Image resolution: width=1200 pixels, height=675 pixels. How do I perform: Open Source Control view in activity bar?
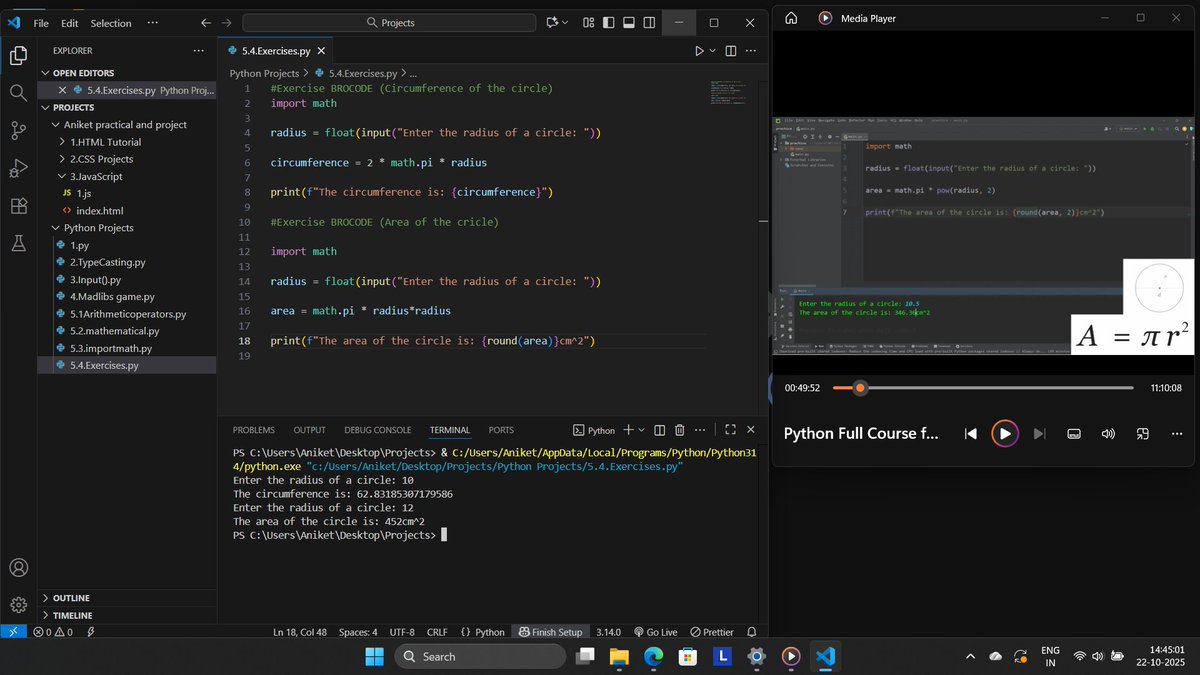coord(18,130)
